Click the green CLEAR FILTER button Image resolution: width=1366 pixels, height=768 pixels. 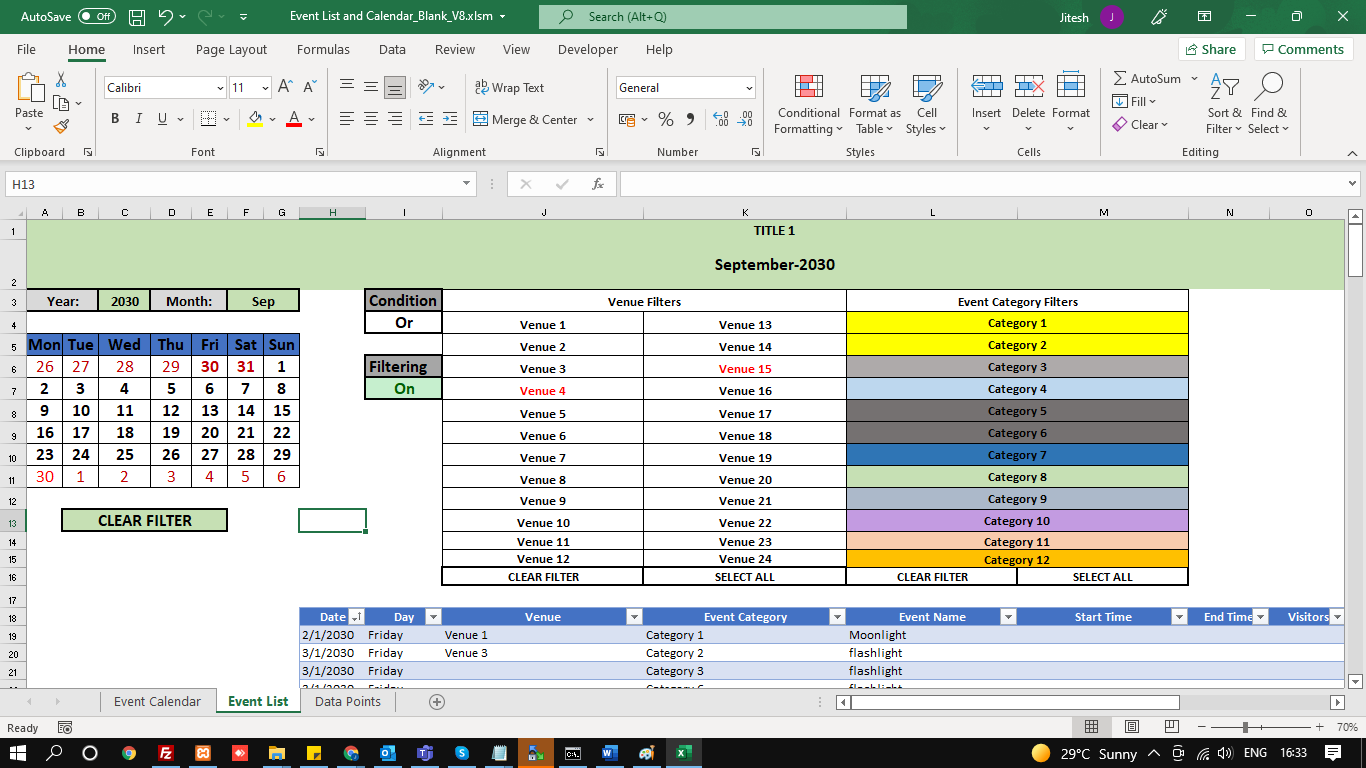144,520
